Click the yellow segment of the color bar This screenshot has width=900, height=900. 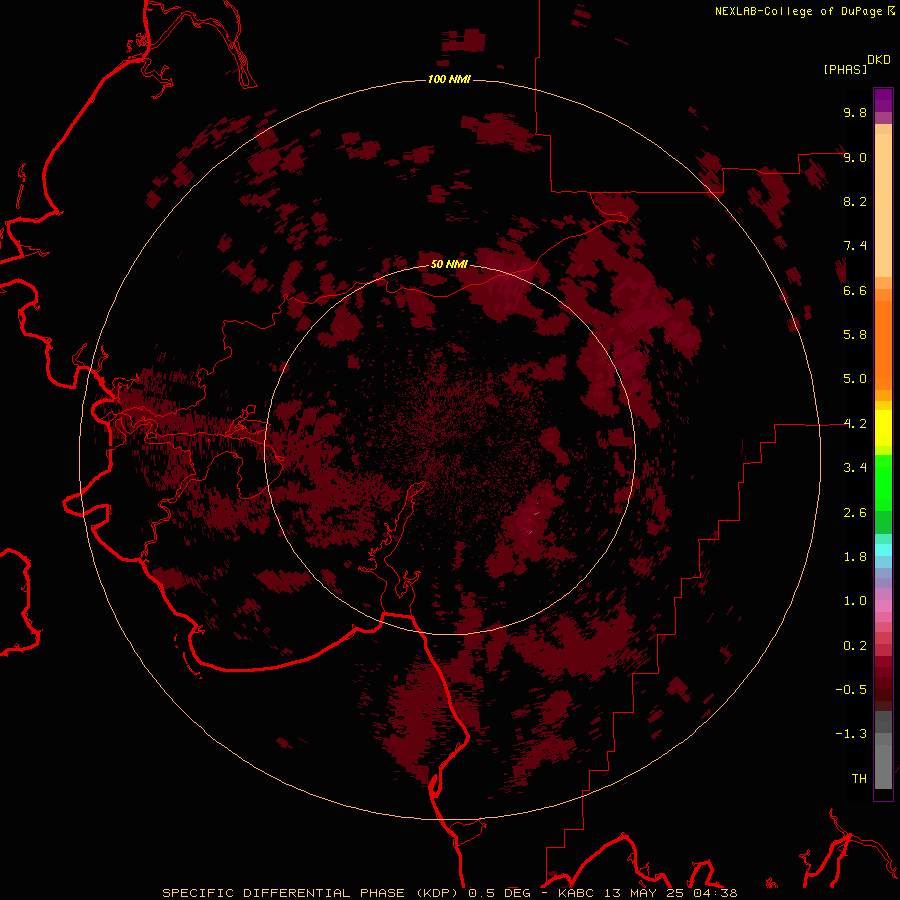point(883,428)
